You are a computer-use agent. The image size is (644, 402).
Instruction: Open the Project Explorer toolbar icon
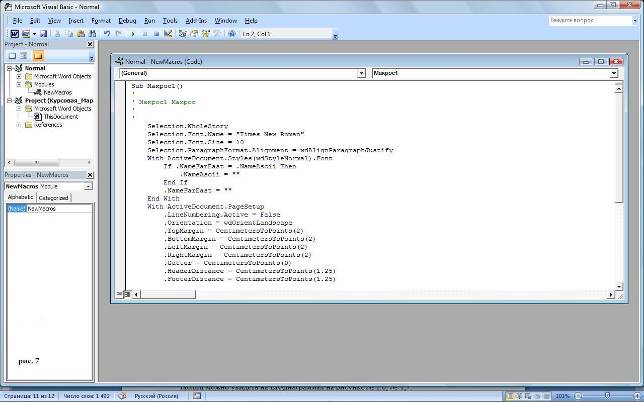183,34
